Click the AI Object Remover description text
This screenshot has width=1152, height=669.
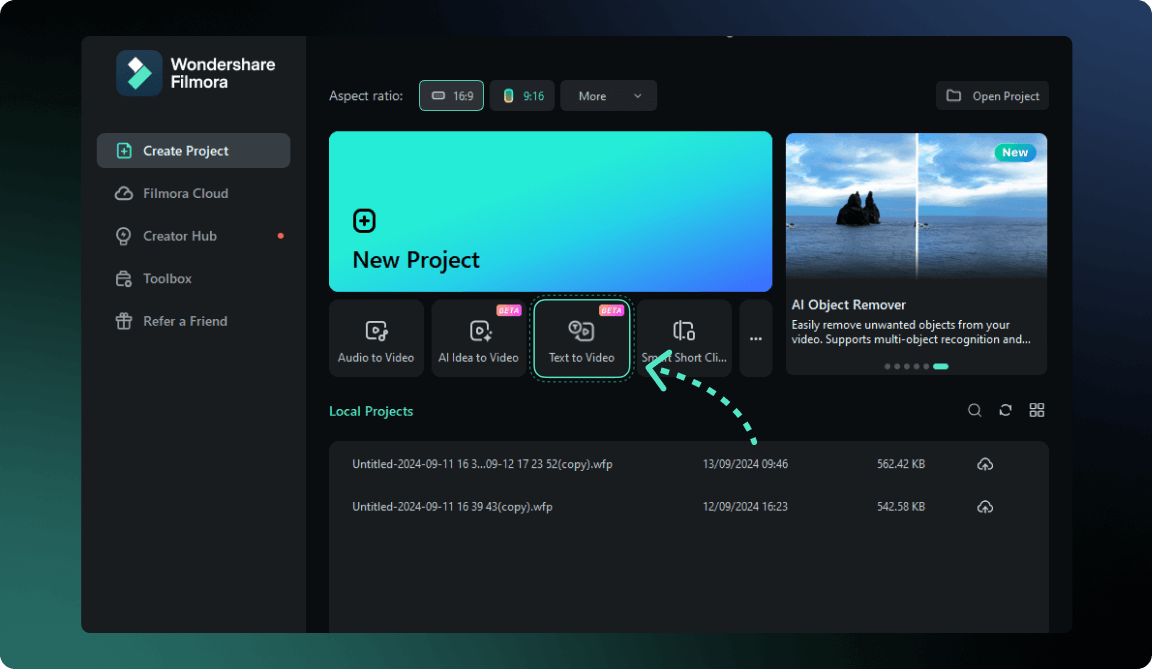pyautogui.click(x=911, y=332)
